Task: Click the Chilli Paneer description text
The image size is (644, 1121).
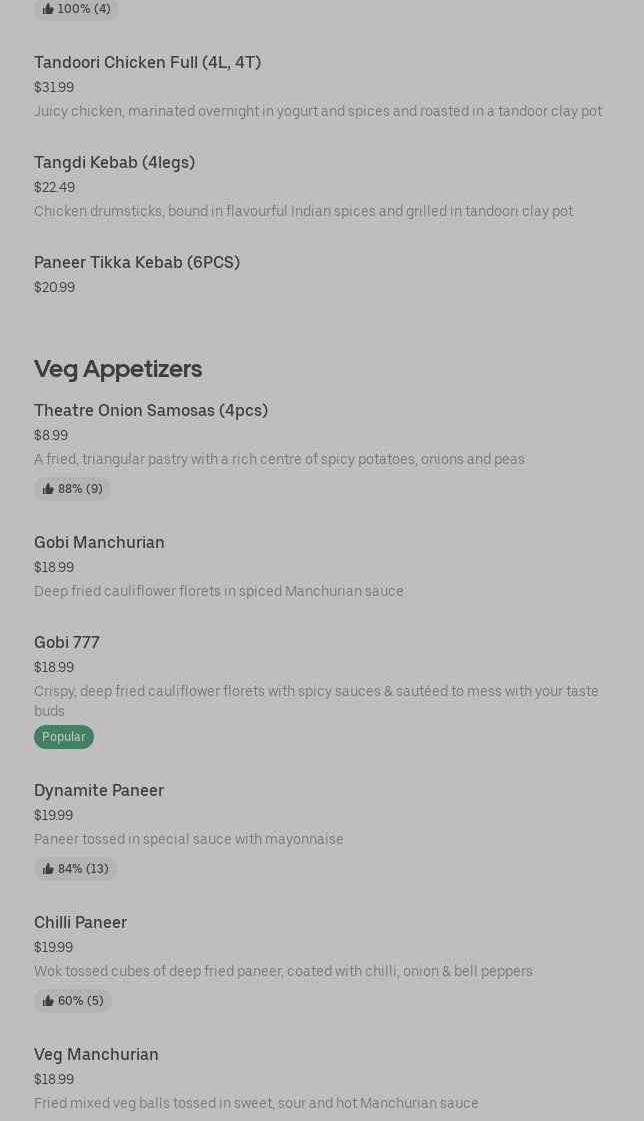Action: point(283,971)
